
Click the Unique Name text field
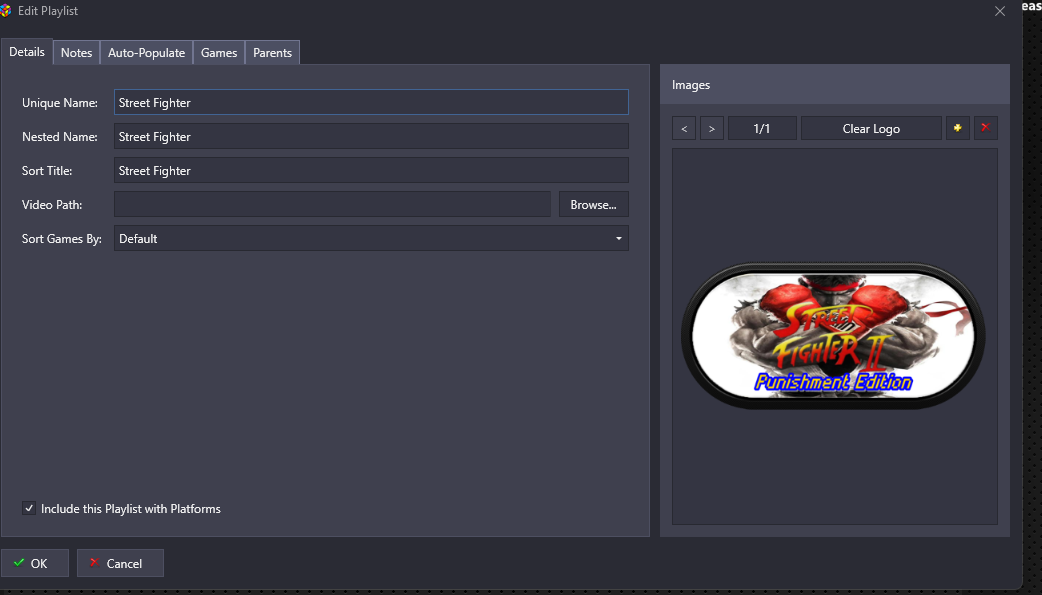[371, 102]
